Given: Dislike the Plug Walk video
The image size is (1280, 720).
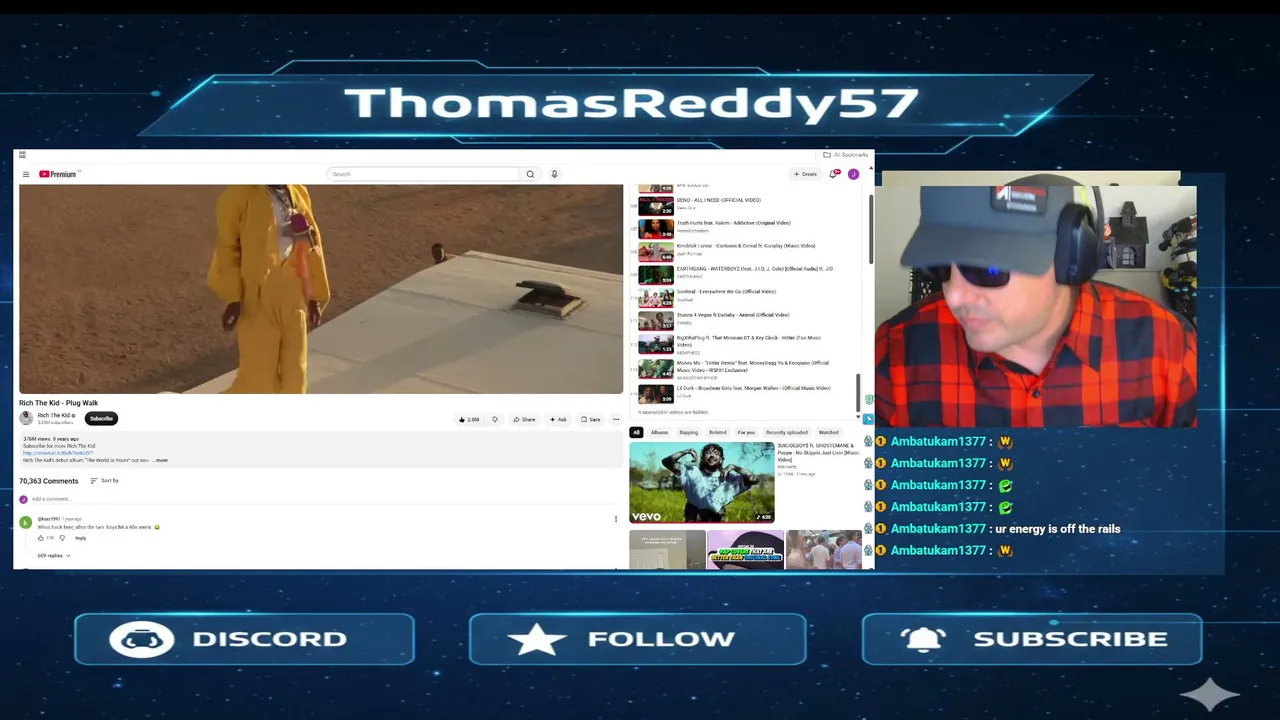Looking at the screenshot, I should point(494,420).
